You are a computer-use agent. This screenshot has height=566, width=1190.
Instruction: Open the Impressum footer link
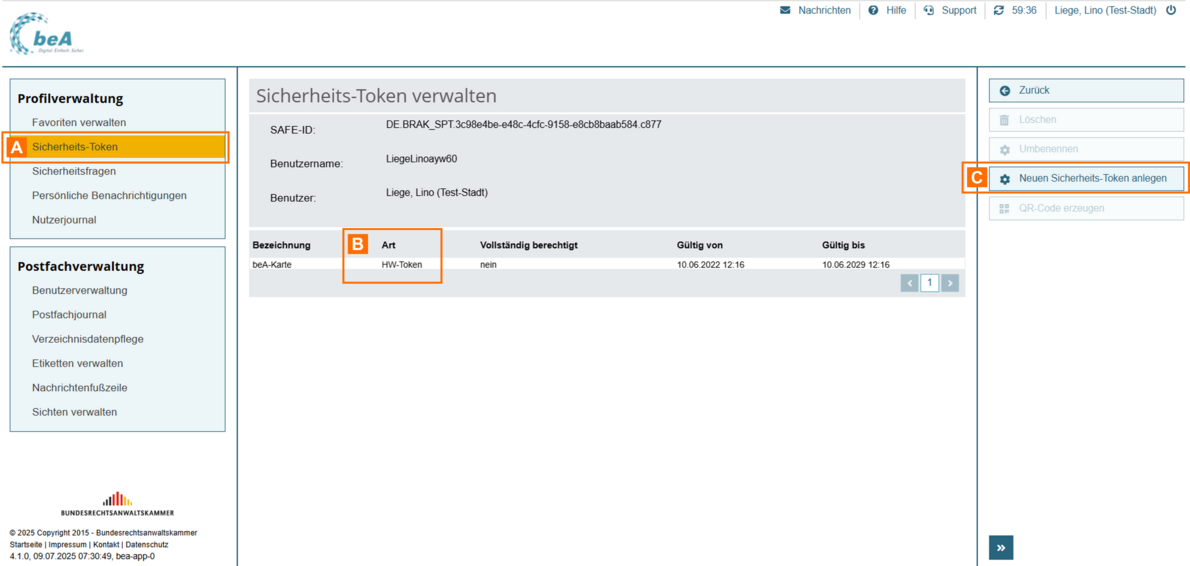(x=68, y=545)
